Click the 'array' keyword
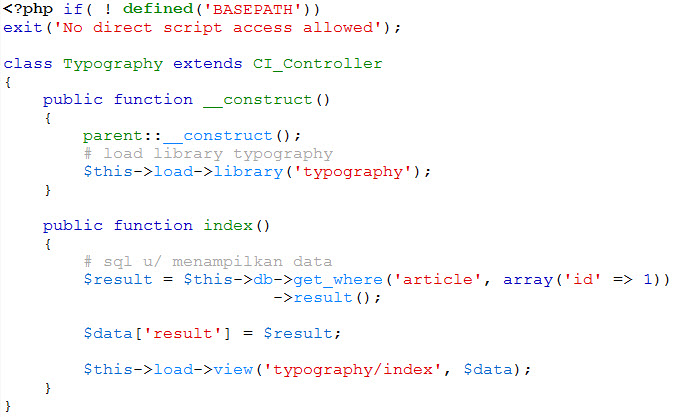The width and height of the screenshot is (674, 417). (528, 280)
